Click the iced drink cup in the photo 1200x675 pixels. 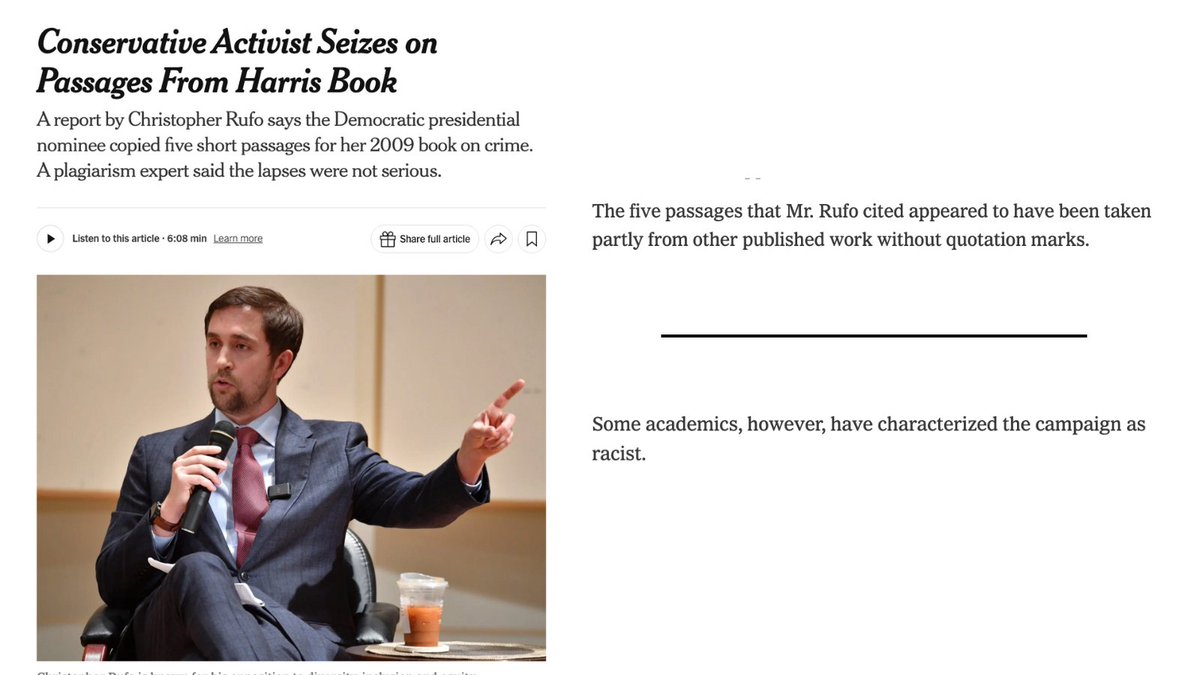tap(422, 610)
